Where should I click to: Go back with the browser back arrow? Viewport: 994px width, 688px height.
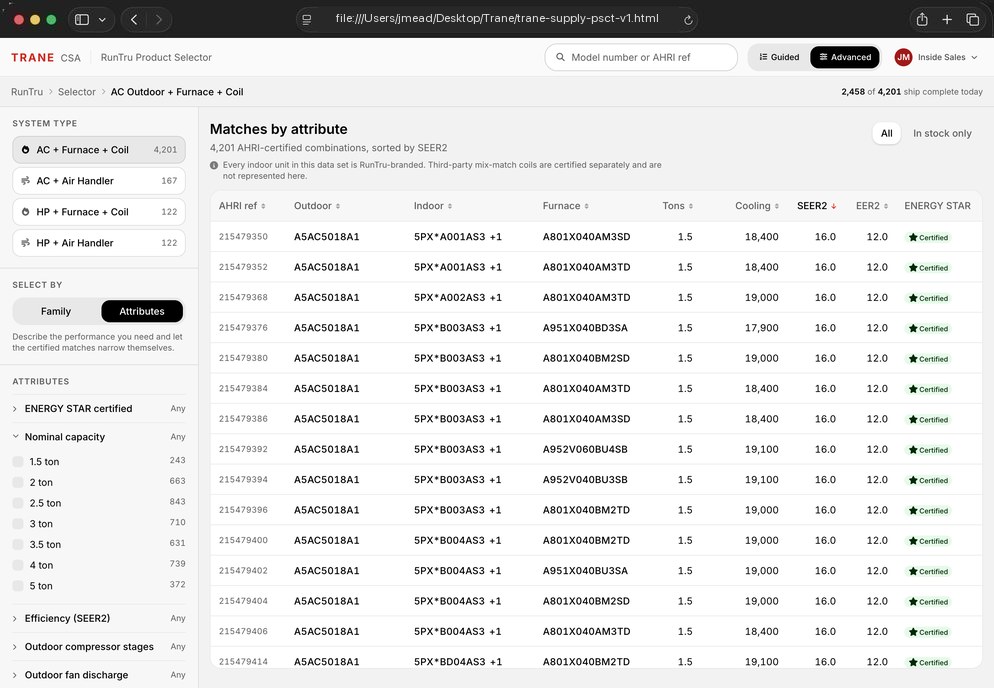click(x=134, y=20)
